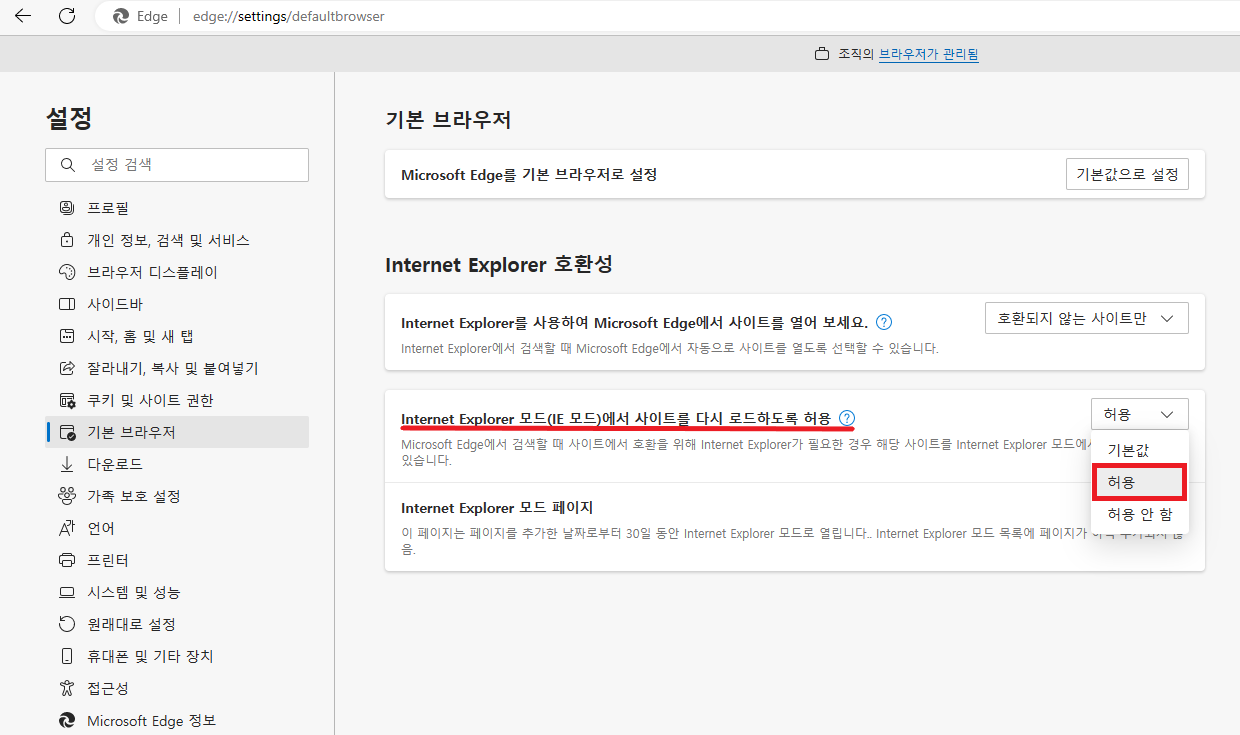Viewport: 1240px width, 735px height.
Task: Go to 쿠키 및 사이트 권한 section
Action: tap(177, 400)
